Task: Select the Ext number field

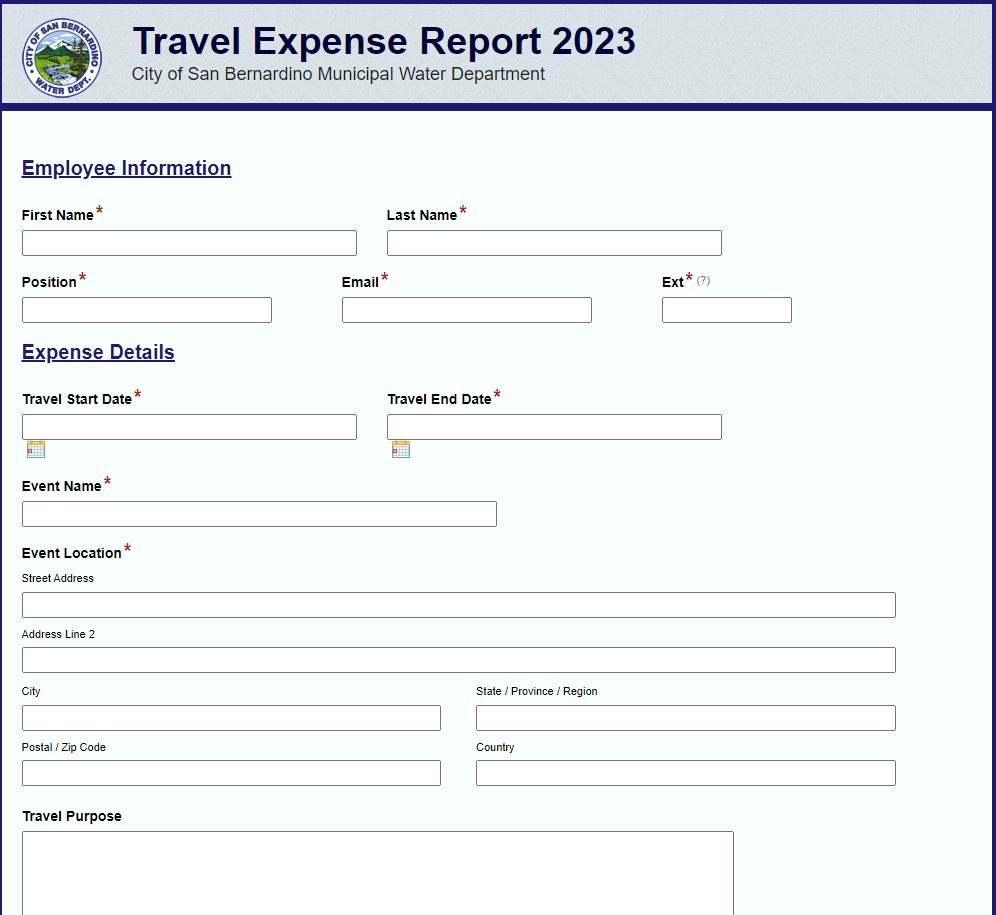Action: [726, 310]
